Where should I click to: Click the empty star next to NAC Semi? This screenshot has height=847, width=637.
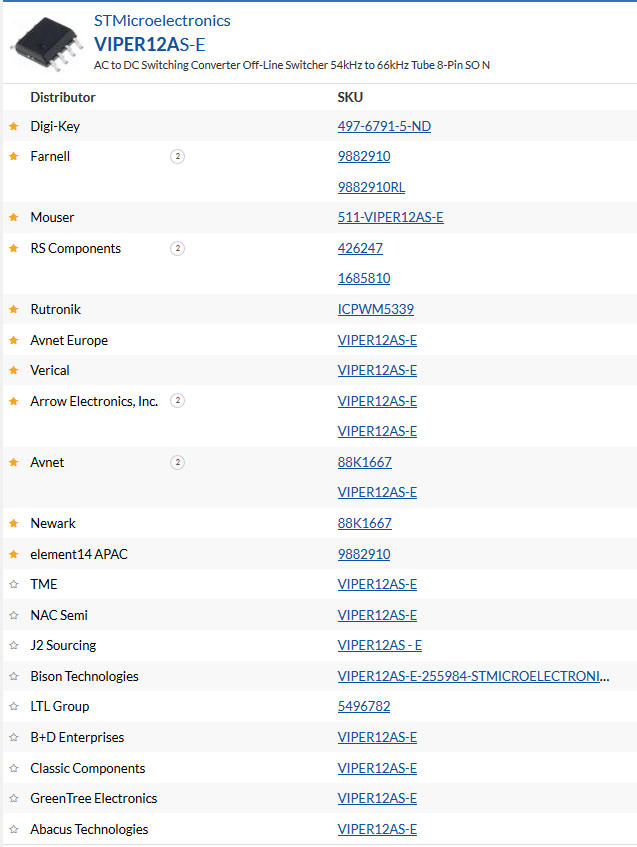[x=14, y=615]
